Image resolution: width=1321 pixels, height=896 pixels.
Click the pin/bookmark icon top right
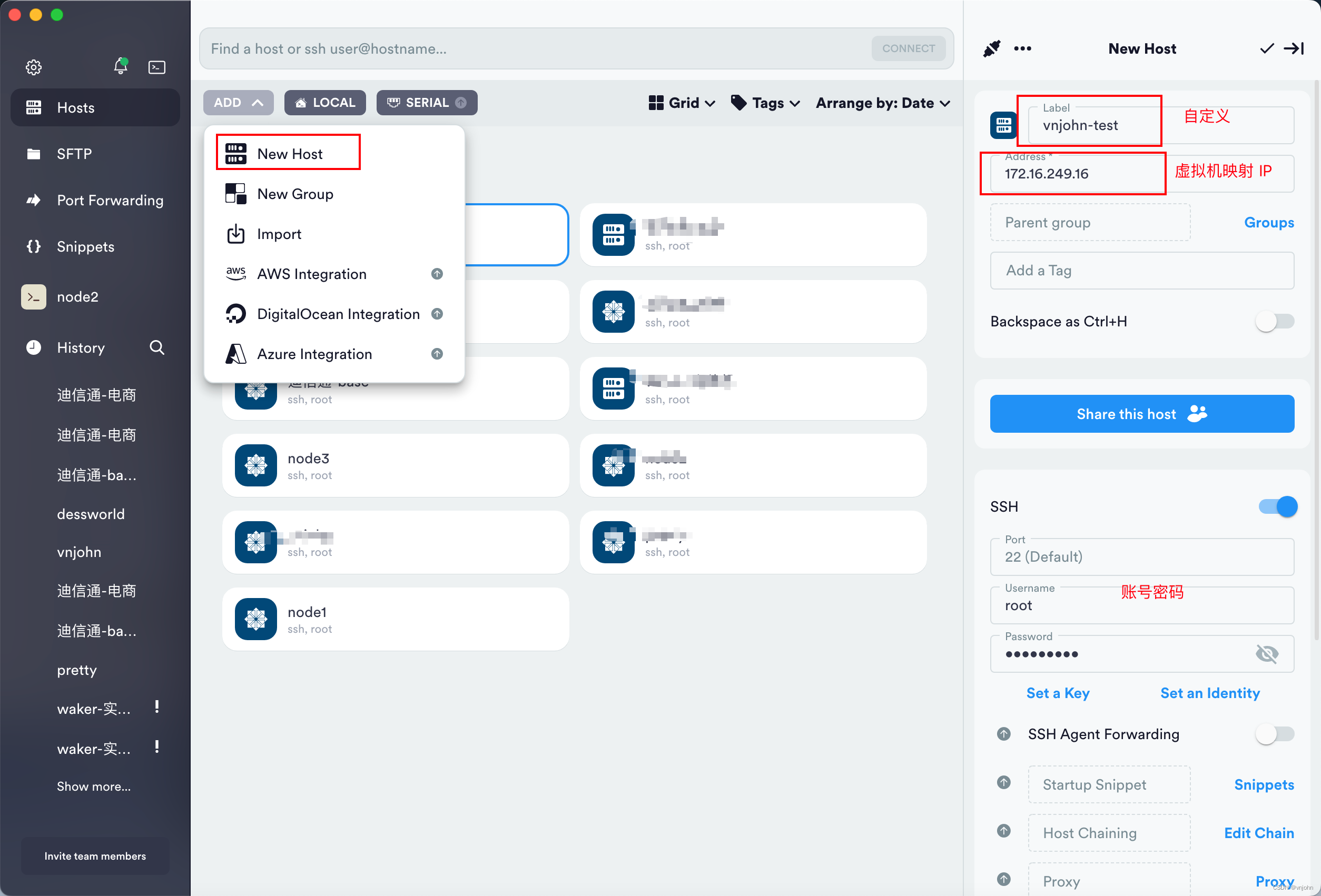tap(990, 48)
